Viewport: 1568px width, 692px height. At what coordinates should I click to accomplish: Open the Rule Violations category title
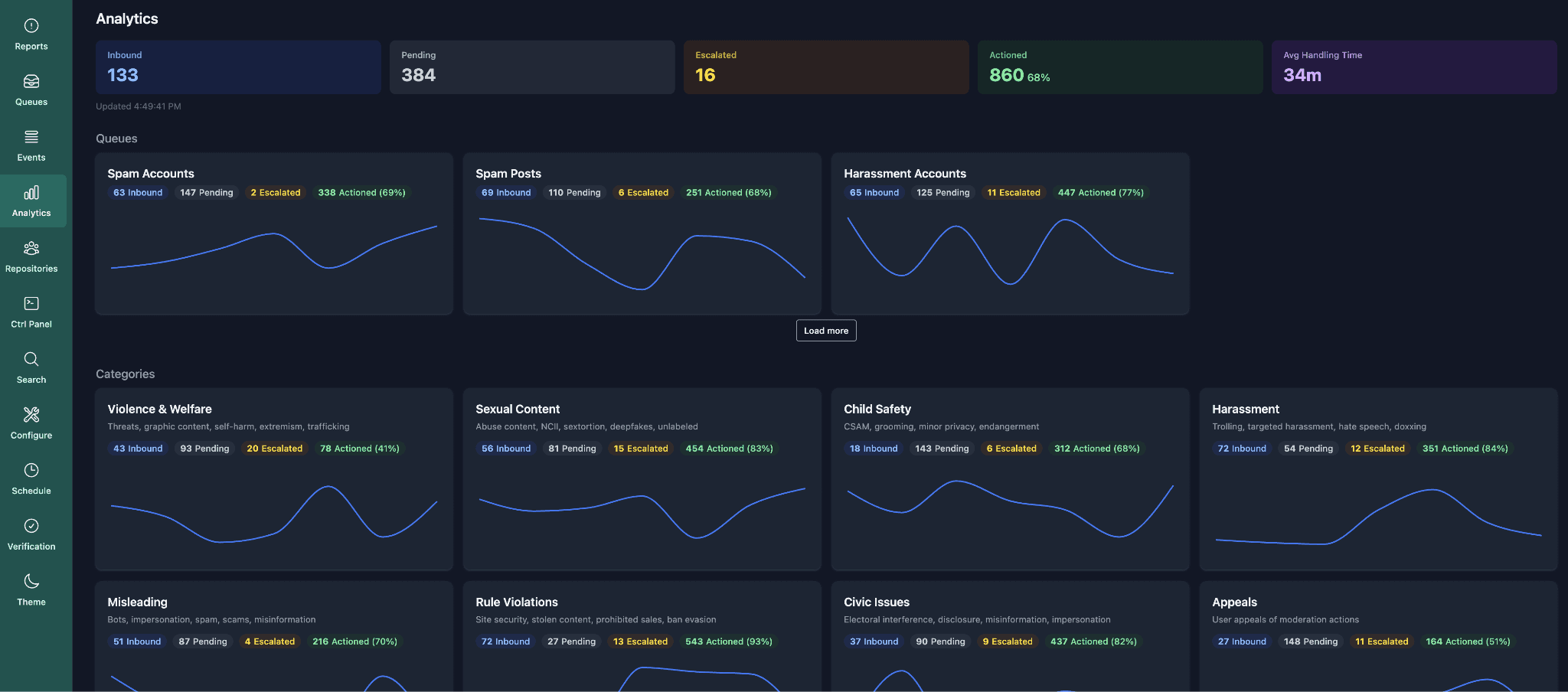[517, 602]
